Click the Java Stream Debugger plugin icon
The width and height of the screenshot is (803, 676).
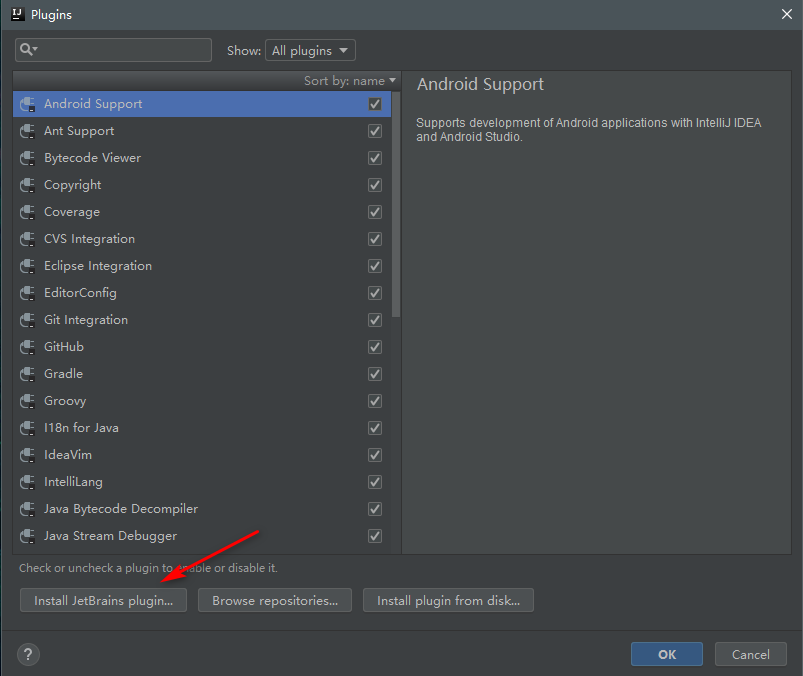[x=28, y=536]
